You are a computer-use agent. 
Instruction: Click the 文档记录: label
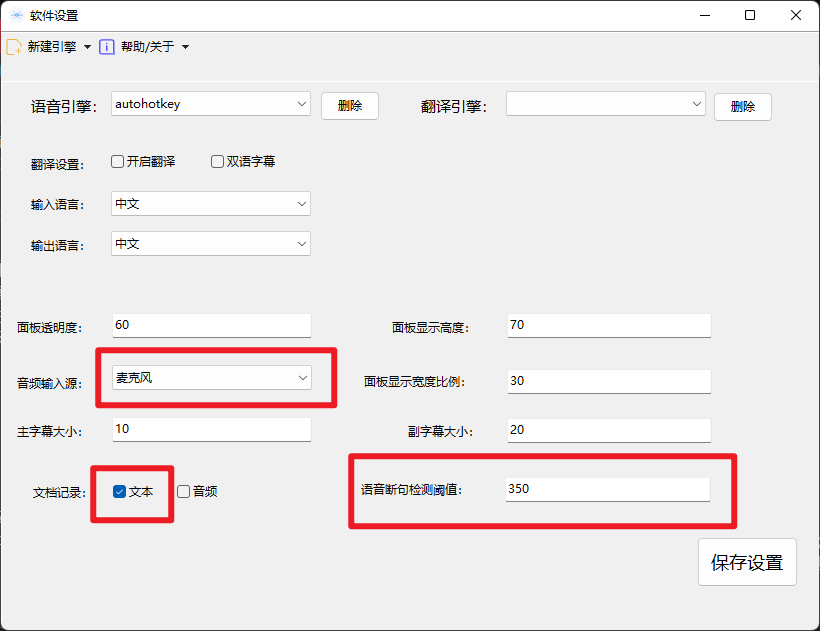tap(59, 492)
